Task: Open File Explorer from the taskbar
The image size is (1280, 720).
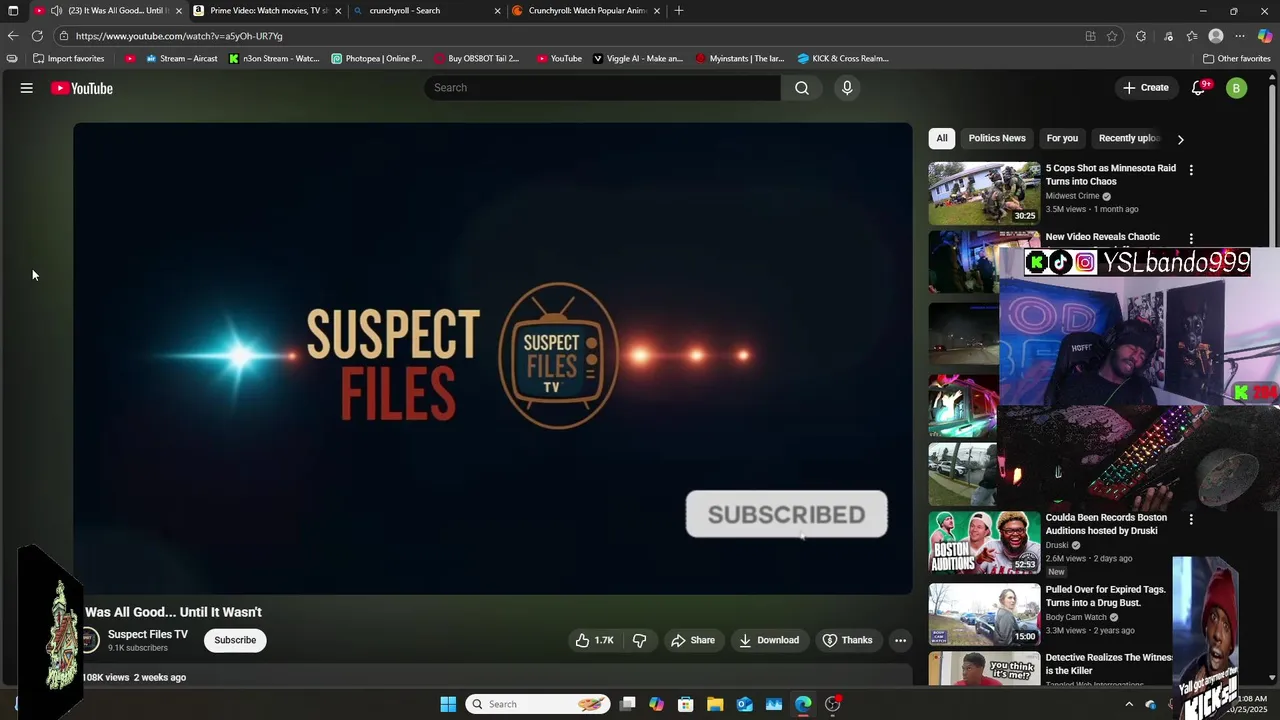Action: [715, 704]
